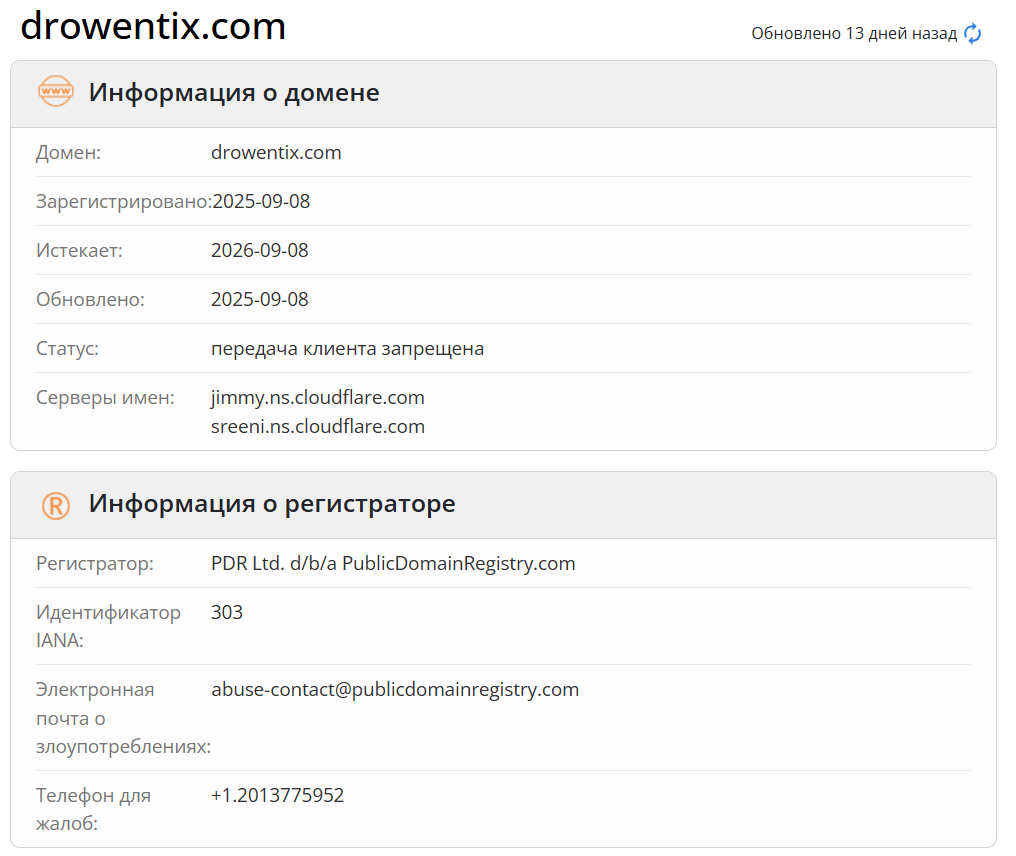Image resolution: width=1016 pixels, height=856 pixels.
Task: Click the "Обновлено 13 дней назад" text
Action: (x=853, y=34)
